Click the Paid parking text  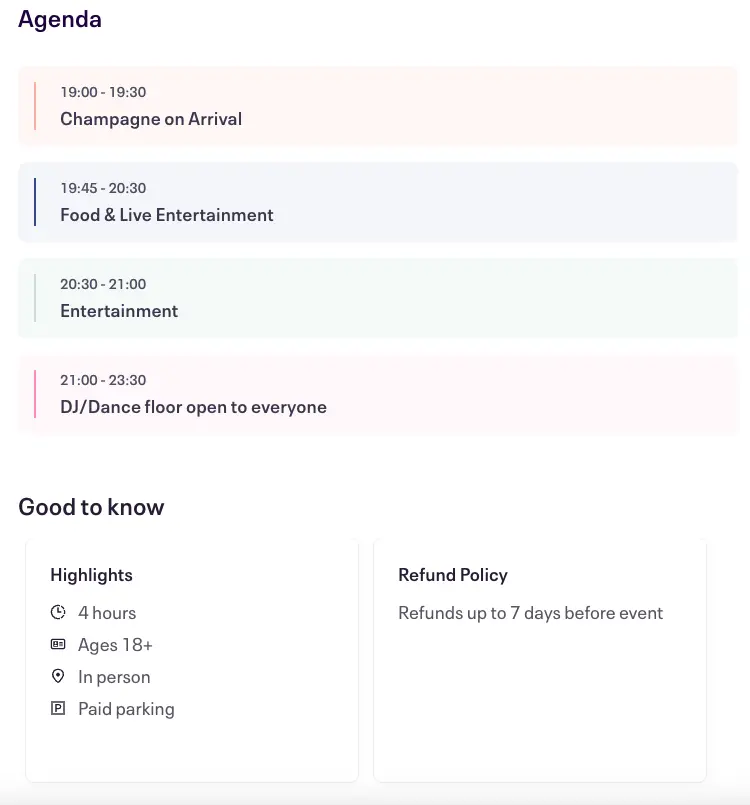(x=126, y=709)
